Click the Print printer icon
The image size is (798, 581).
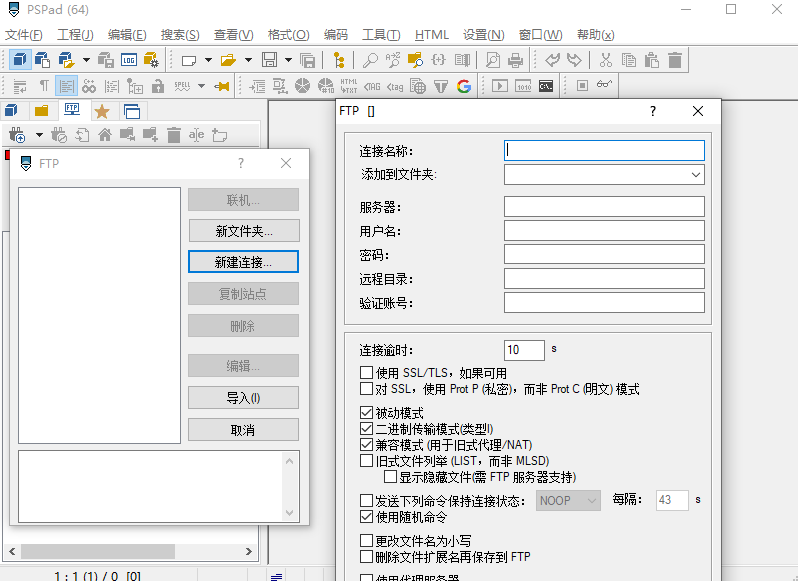tap(516, 60)
